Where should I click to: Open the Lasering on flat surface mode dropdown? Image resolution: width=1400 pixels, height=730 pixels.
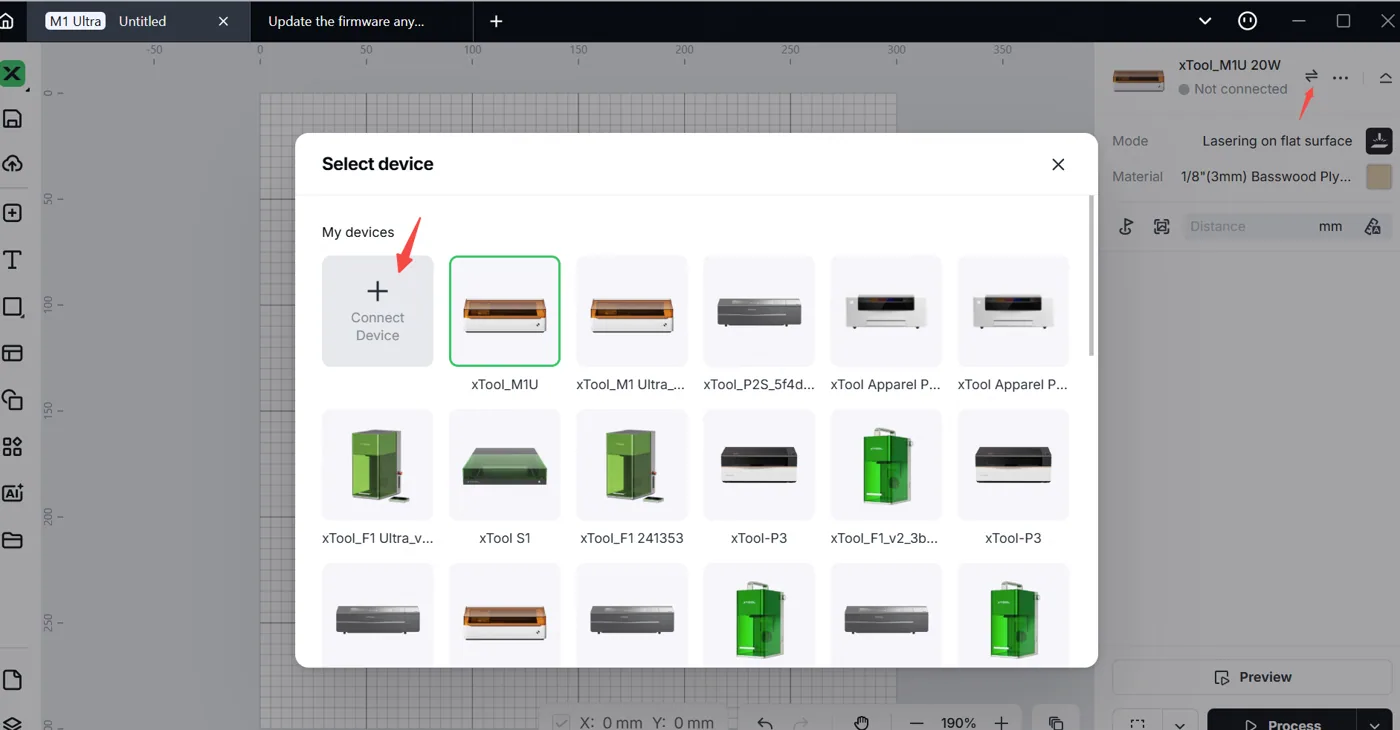coord(1277,141)
